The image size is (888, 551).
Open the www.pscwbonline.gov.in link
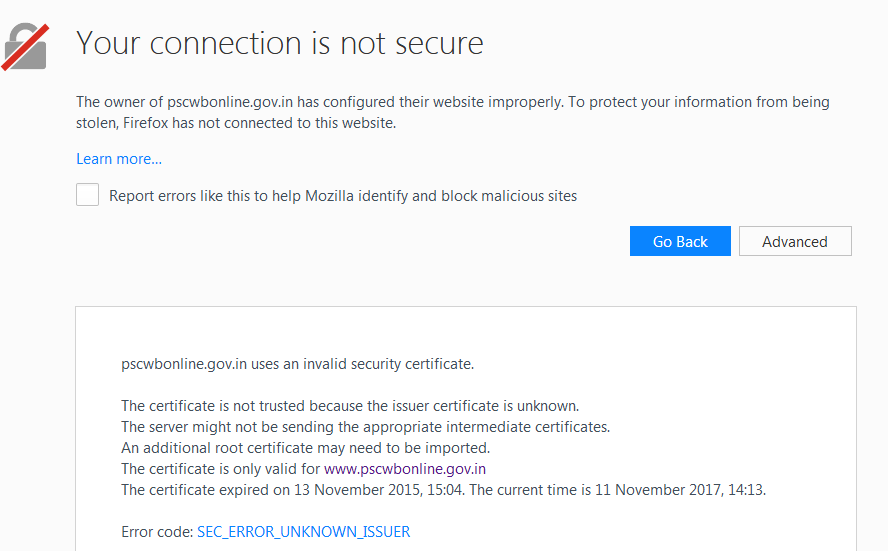point(405,468)
